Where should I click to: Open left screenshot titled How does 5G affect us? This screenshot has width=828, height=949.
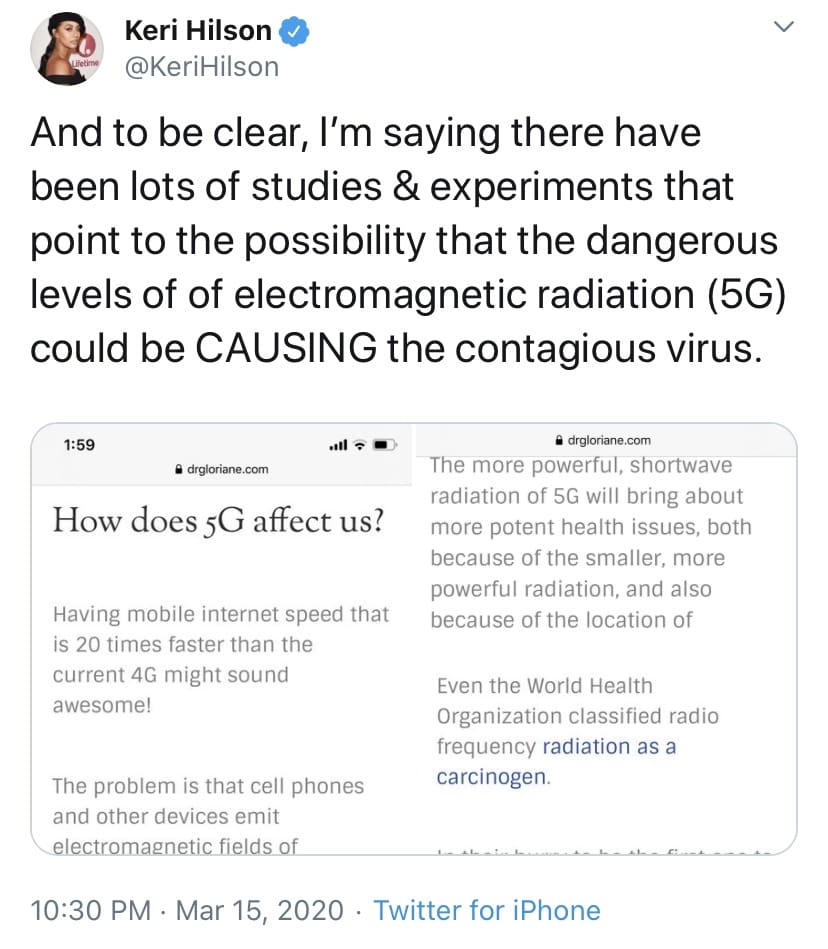click(x=222, y=639)
